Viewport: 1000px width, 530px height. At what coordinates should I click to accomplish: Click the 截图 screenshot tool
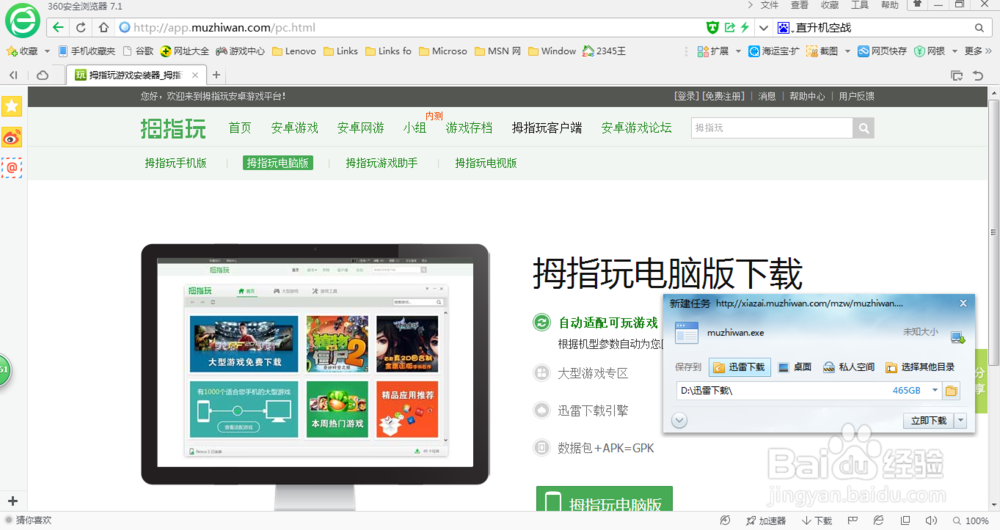[822, 51]
